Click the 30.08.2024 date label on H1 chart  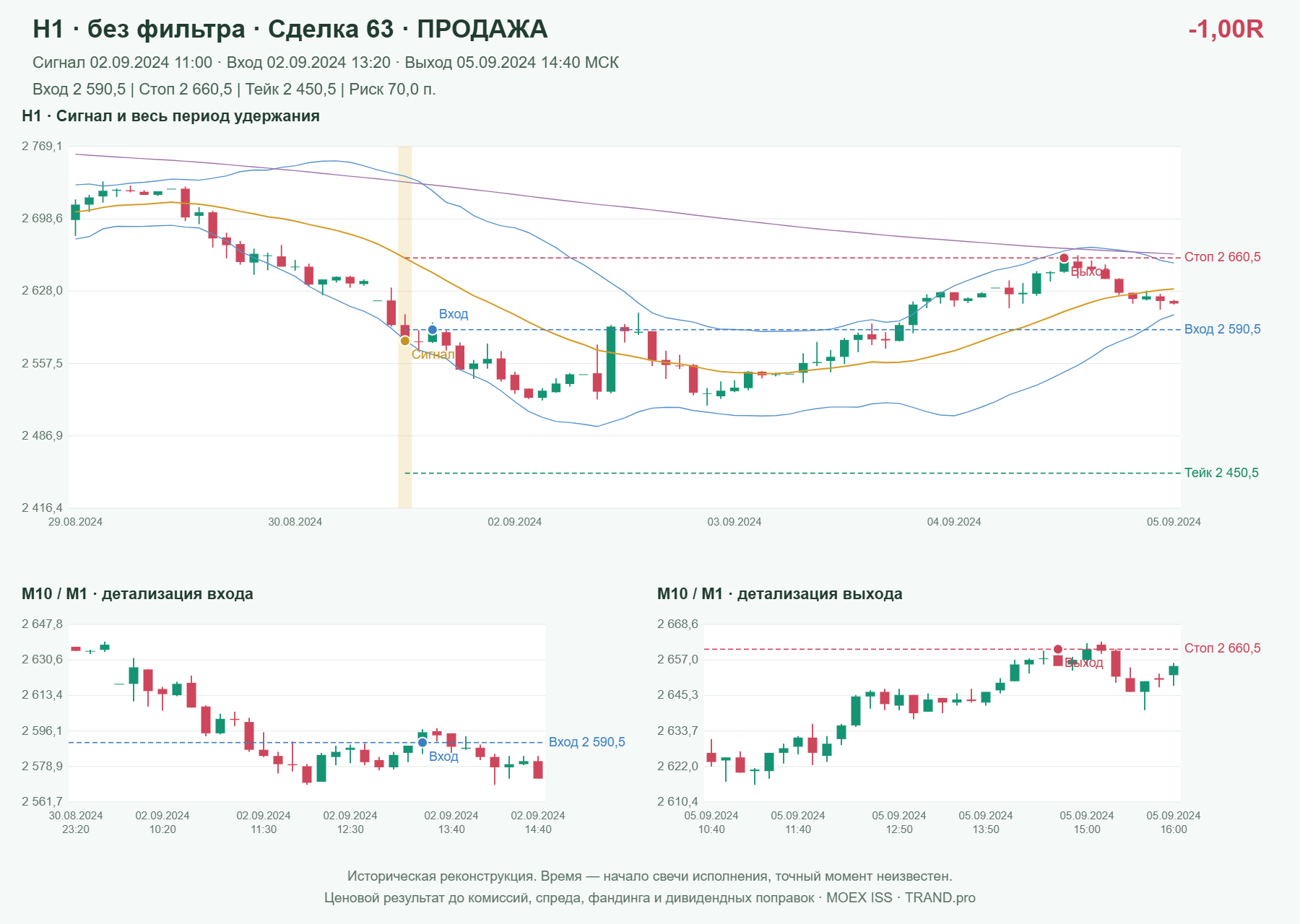click(x=295, y=522)
